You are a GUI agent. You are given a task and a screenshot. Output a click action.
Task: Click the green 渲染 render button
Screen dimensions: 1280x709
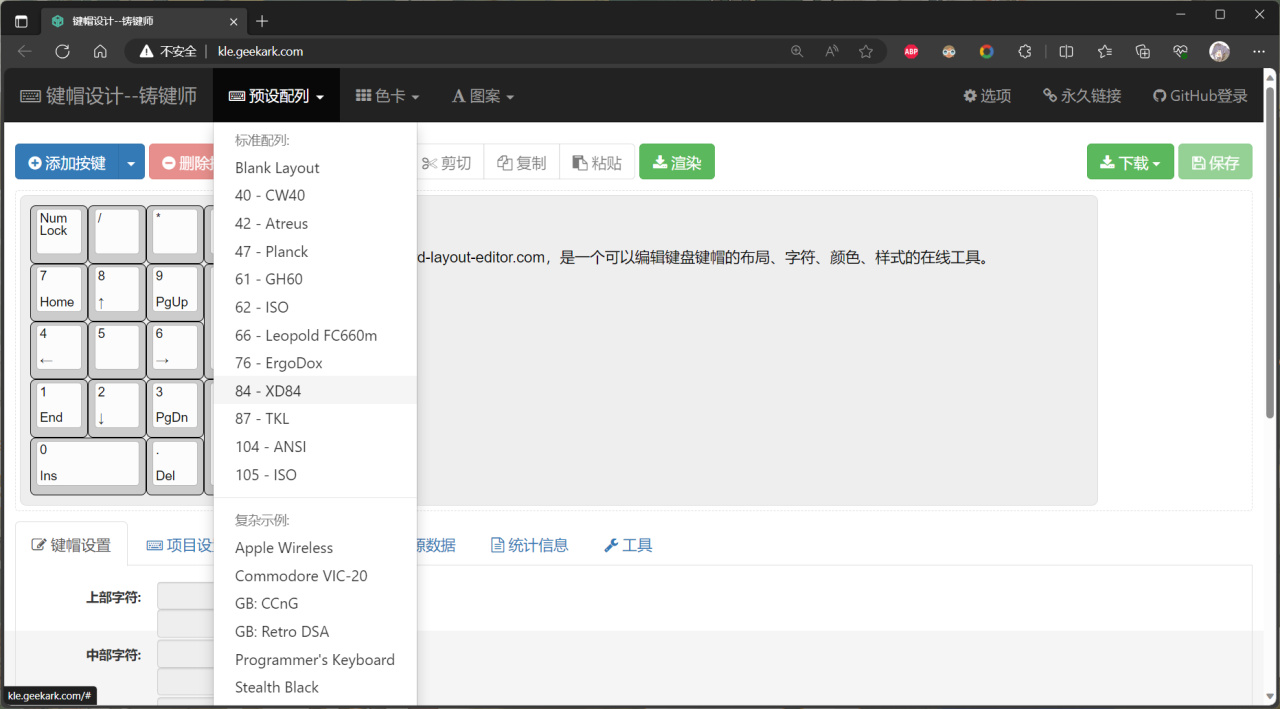[x=677, y=162]
